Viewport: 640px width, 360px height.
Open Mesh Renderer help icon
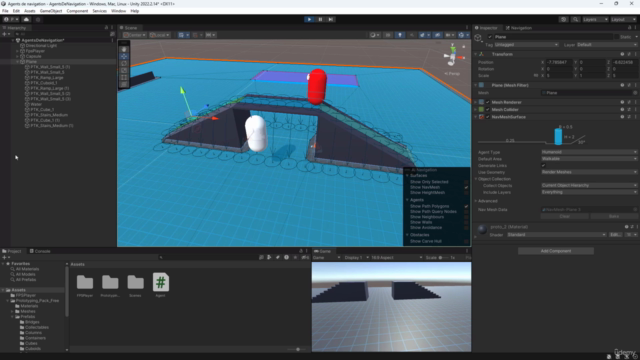(x=622, y=102)
